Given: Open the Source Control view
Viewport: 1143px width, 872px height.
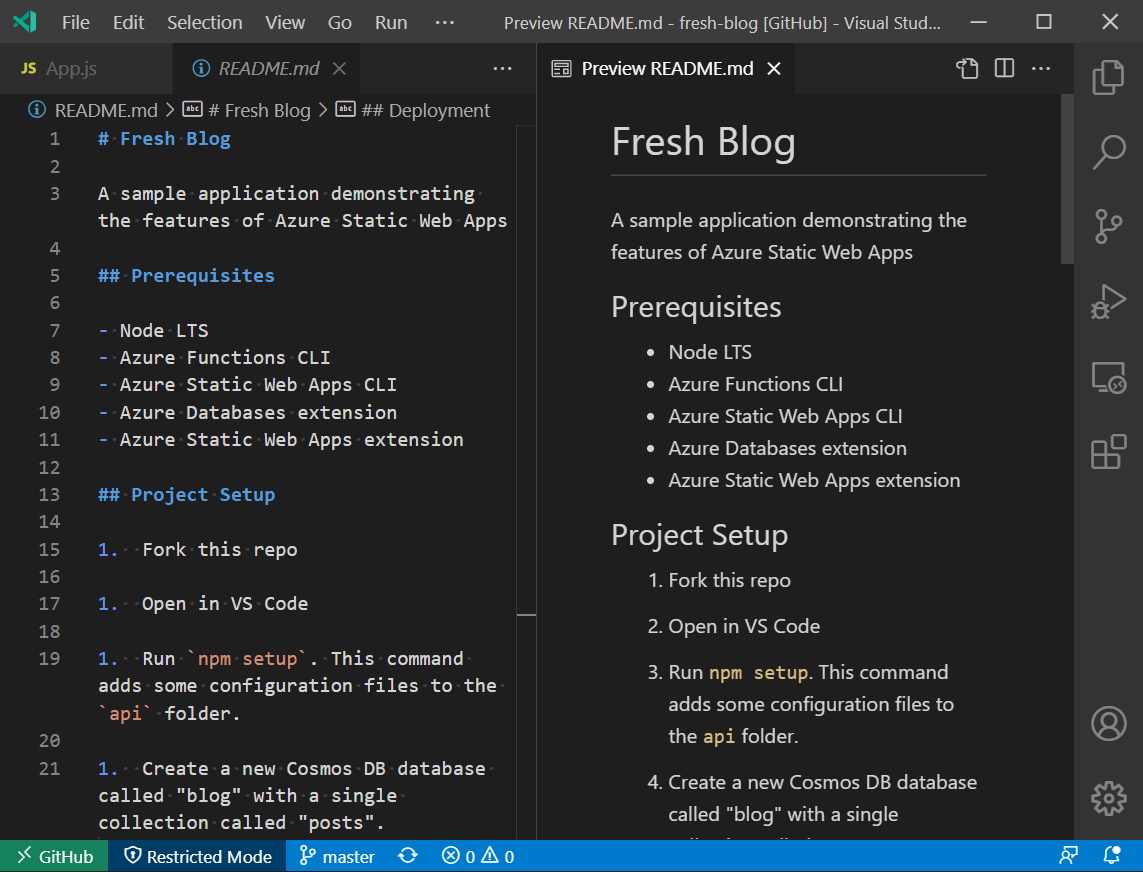Looking at the screenshot, I should point(1108,226).
